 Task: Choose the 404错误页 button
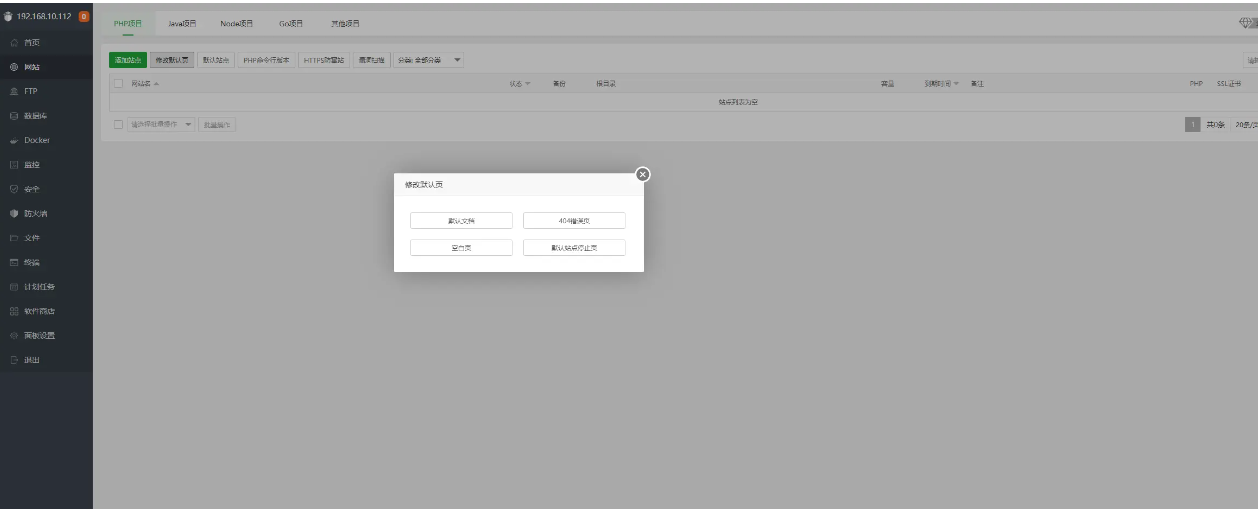tap(574, 221)
